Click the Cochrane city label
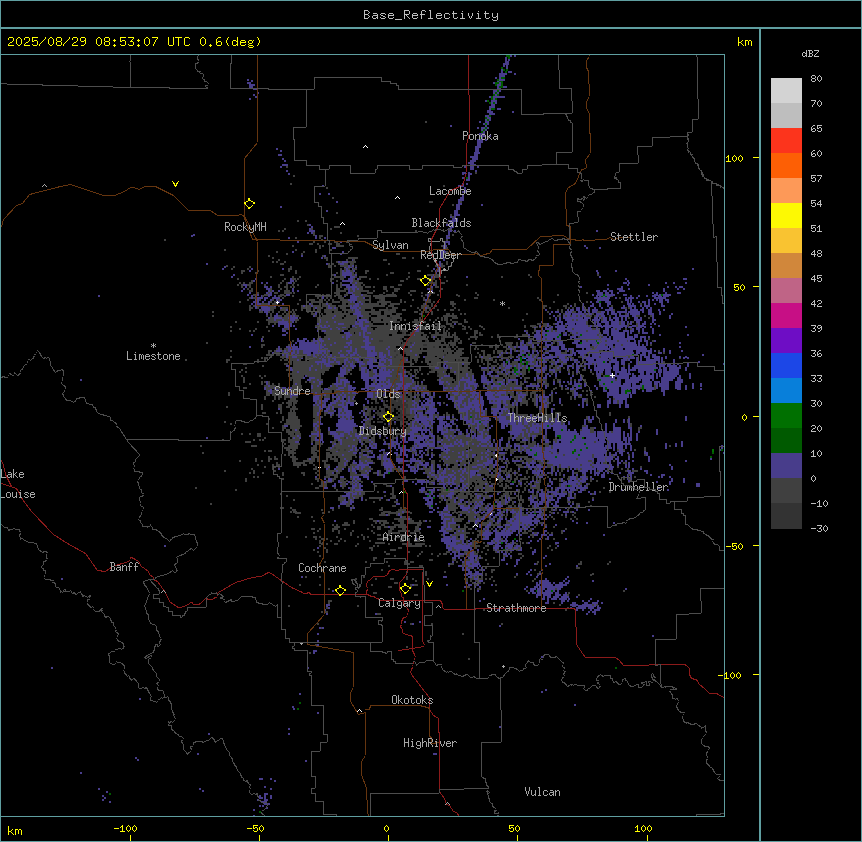The height and width of the screenshot is (842, 862). (322, 568)
